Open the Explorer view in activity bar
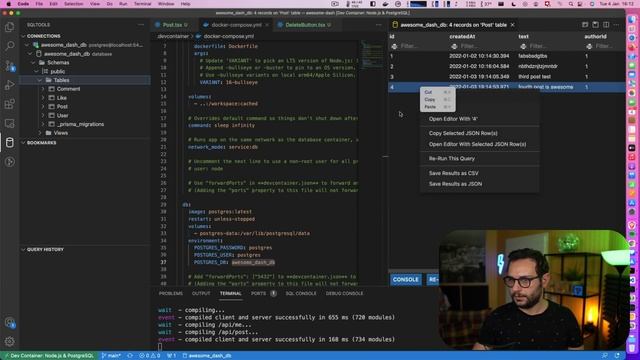The image size is (640, 360). coord(9,27)
